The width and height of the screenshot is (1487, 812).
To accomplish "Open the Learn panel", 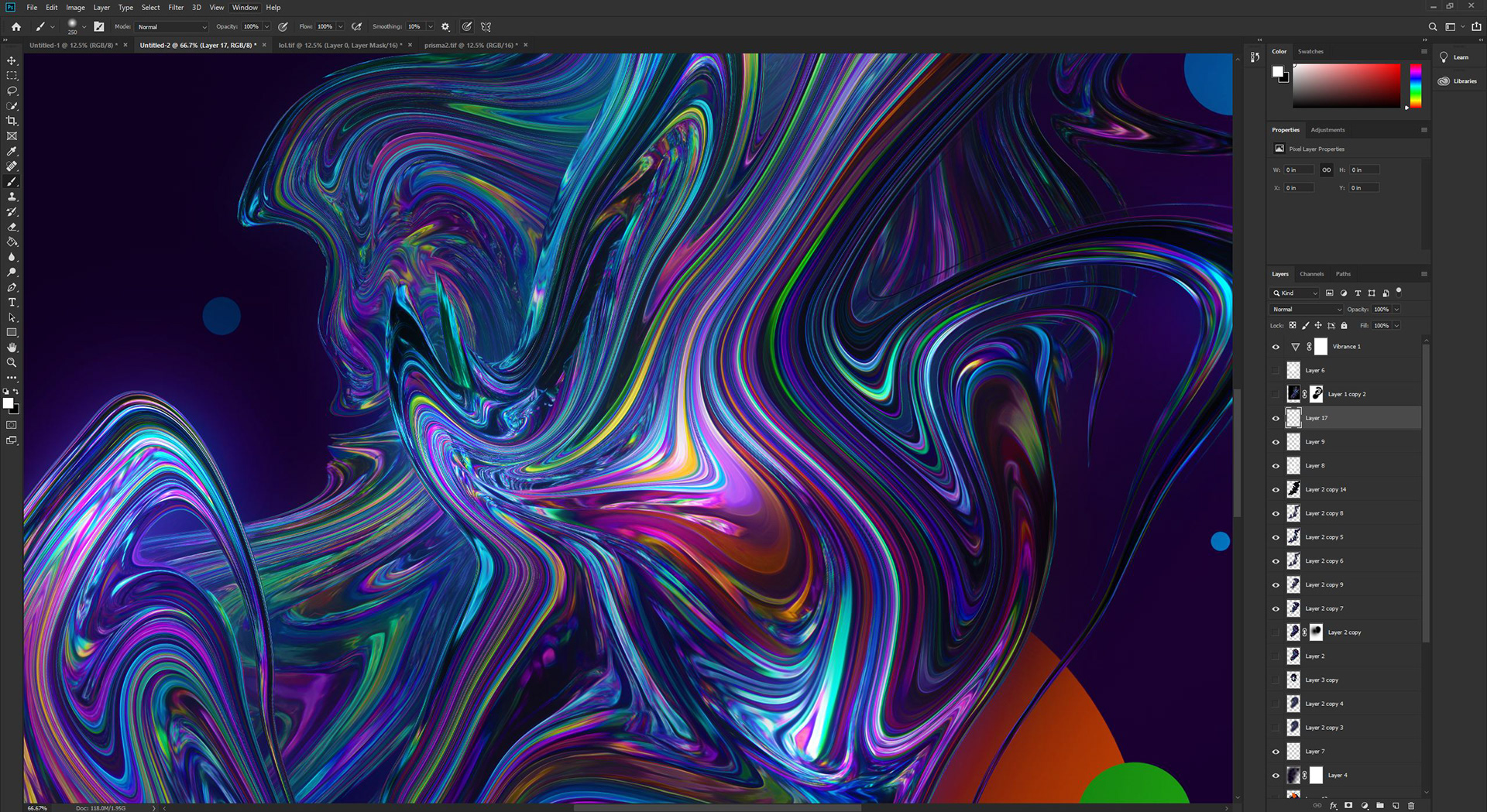I will point(1454,57).
